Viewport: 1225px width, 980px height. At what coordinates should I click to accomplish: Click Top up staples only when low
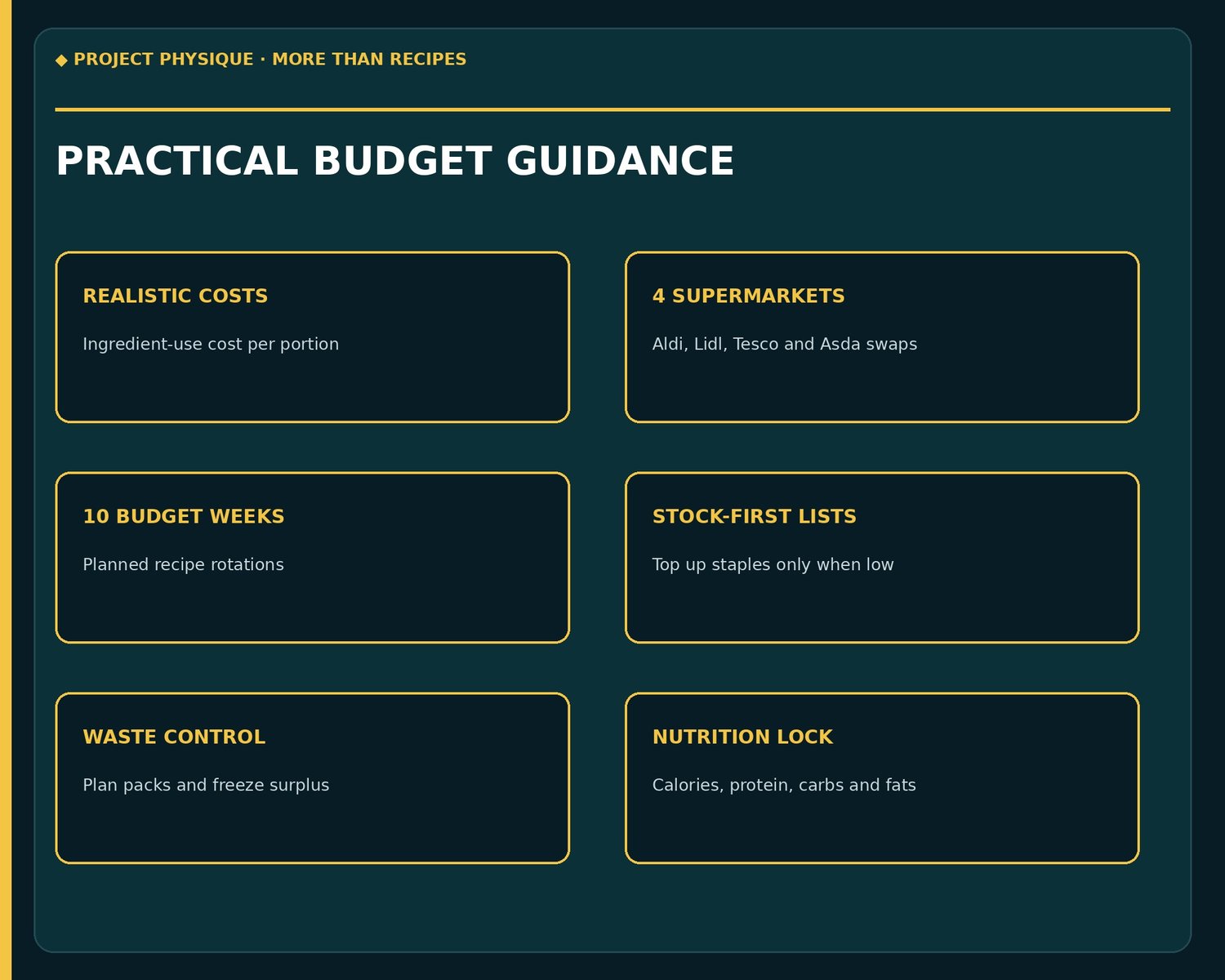coord(773,564)
